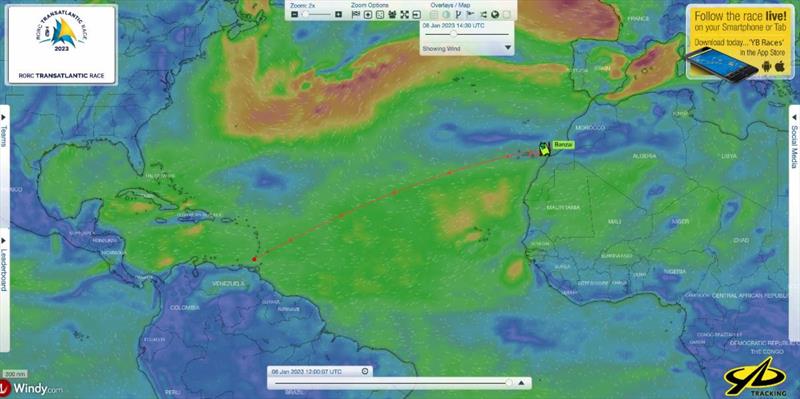Click the Zoom: 2x label
This screenshot has height=399, width=800.
point(303,5)
